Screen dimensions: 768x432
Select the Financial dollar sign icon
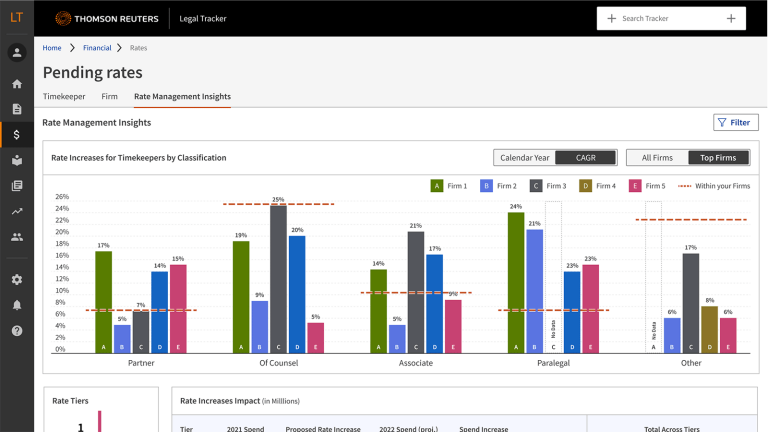[x=16, y=134]
